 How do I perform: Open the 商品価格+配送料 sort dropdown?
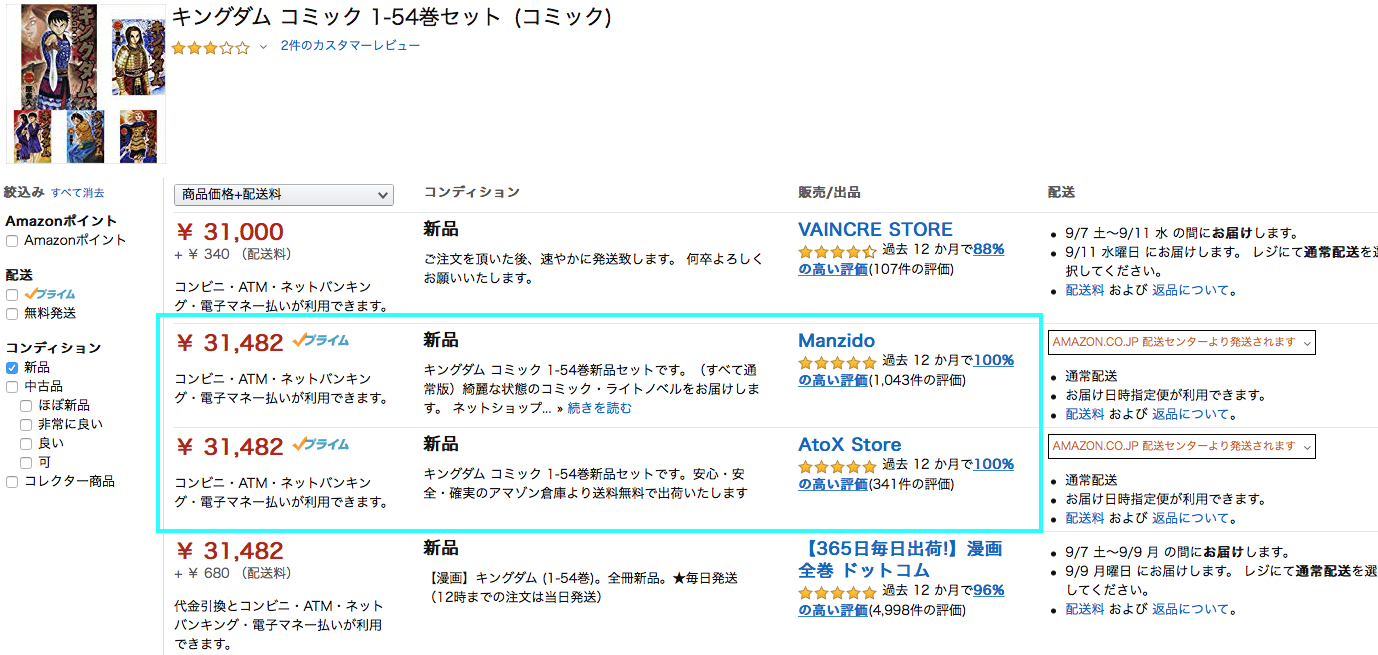284,195
